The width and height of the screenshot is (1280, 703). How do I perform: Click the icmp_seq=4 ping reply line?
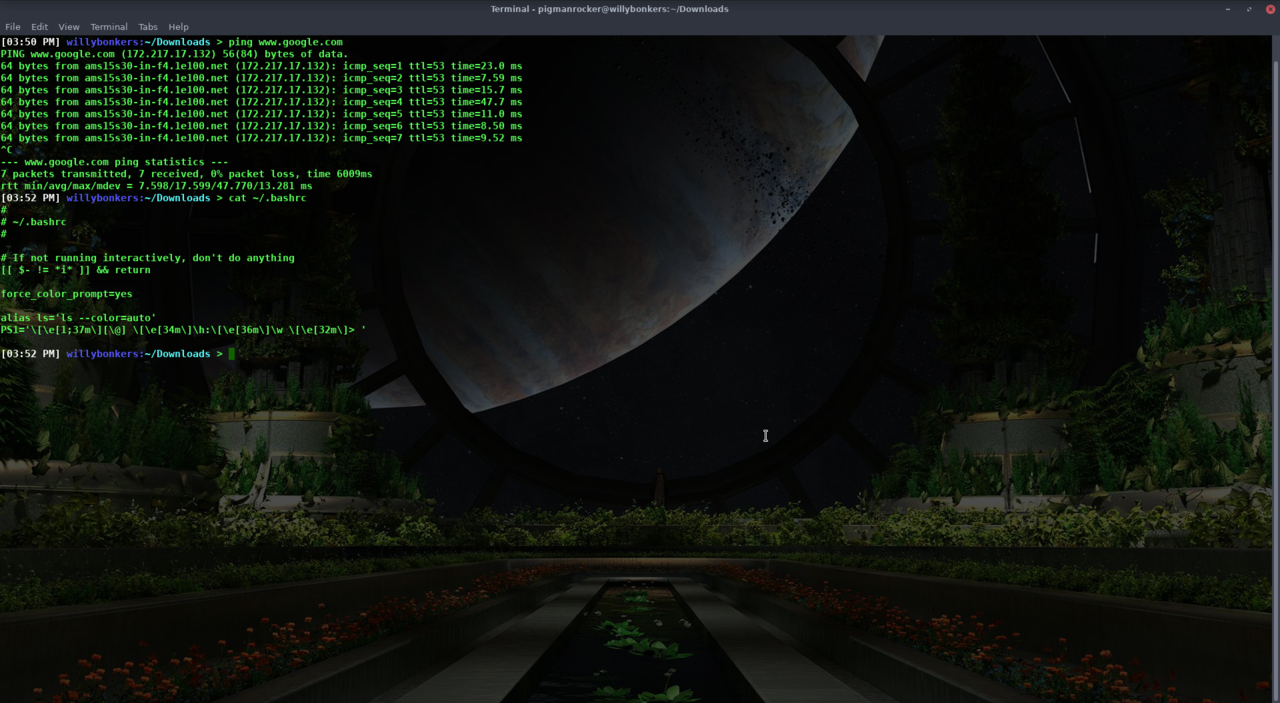pos(261,102)
